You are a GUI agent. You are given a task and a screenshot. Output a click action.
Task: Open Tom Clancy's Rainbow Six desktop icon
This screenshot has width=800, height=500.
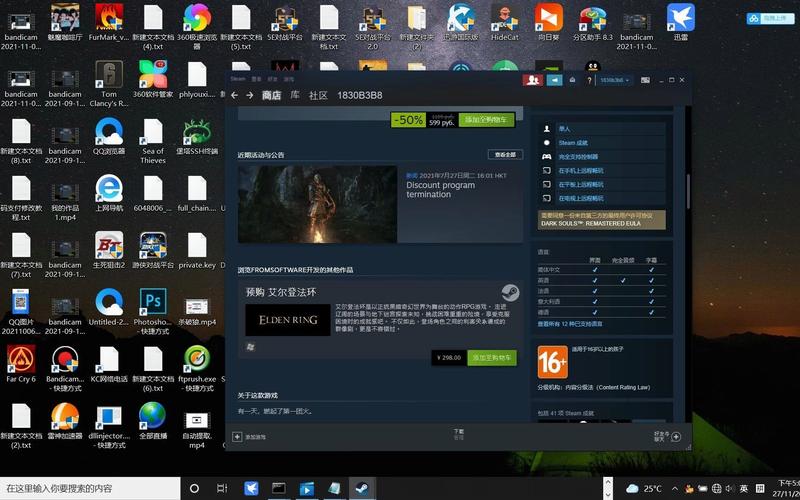pos(109,84)
